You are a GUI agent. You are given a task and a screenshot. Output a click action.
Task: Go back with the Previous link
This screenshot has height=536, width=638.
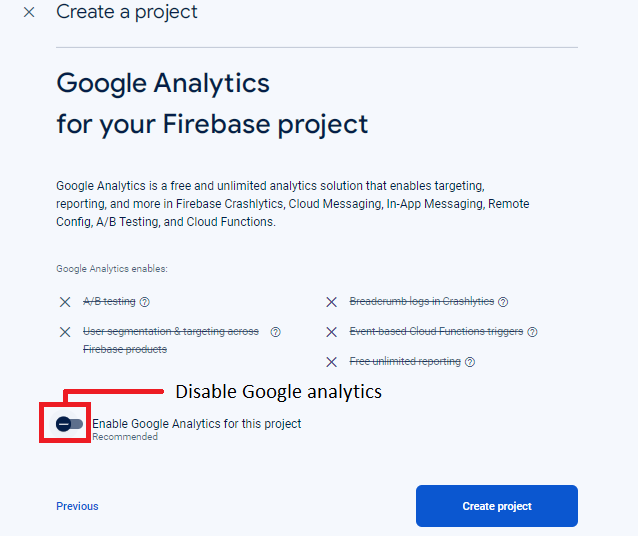tap(77, 506)
